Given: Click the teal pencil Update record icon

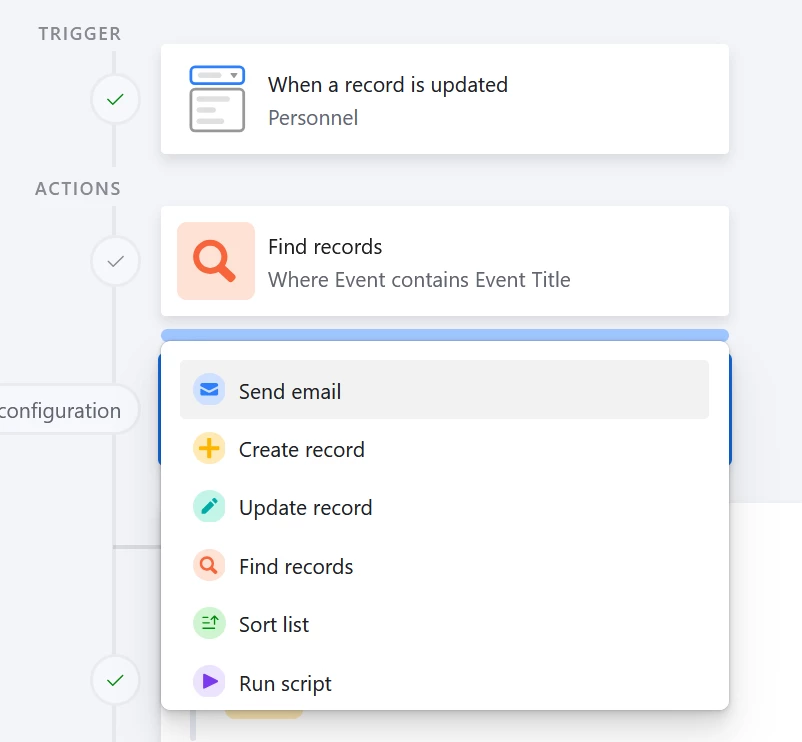Looking at the screenshot, I should click(209, 506).
